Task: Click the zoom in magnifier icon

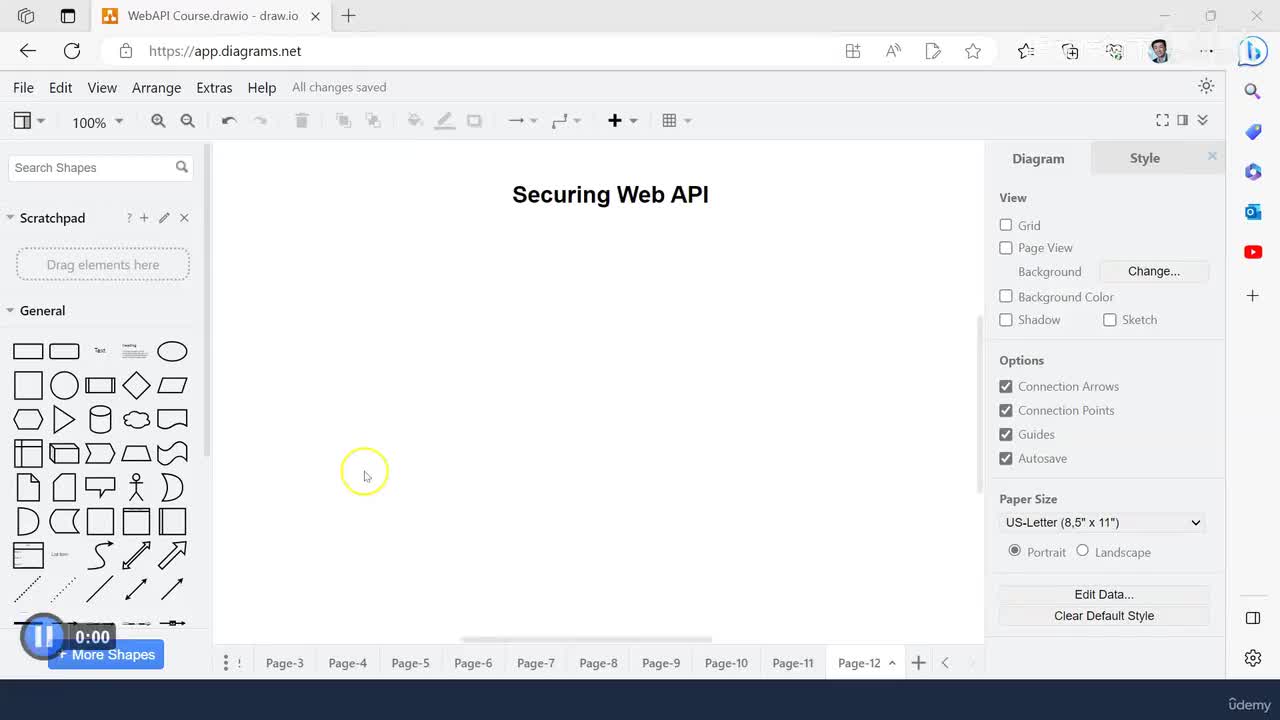Action: [x=158, y=121]
